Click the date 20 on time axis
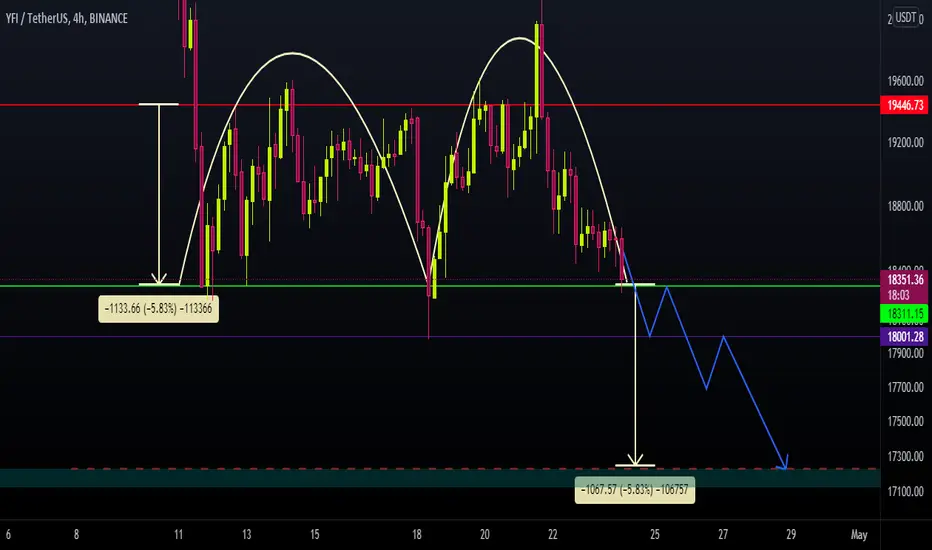 (x=484, y=535)
